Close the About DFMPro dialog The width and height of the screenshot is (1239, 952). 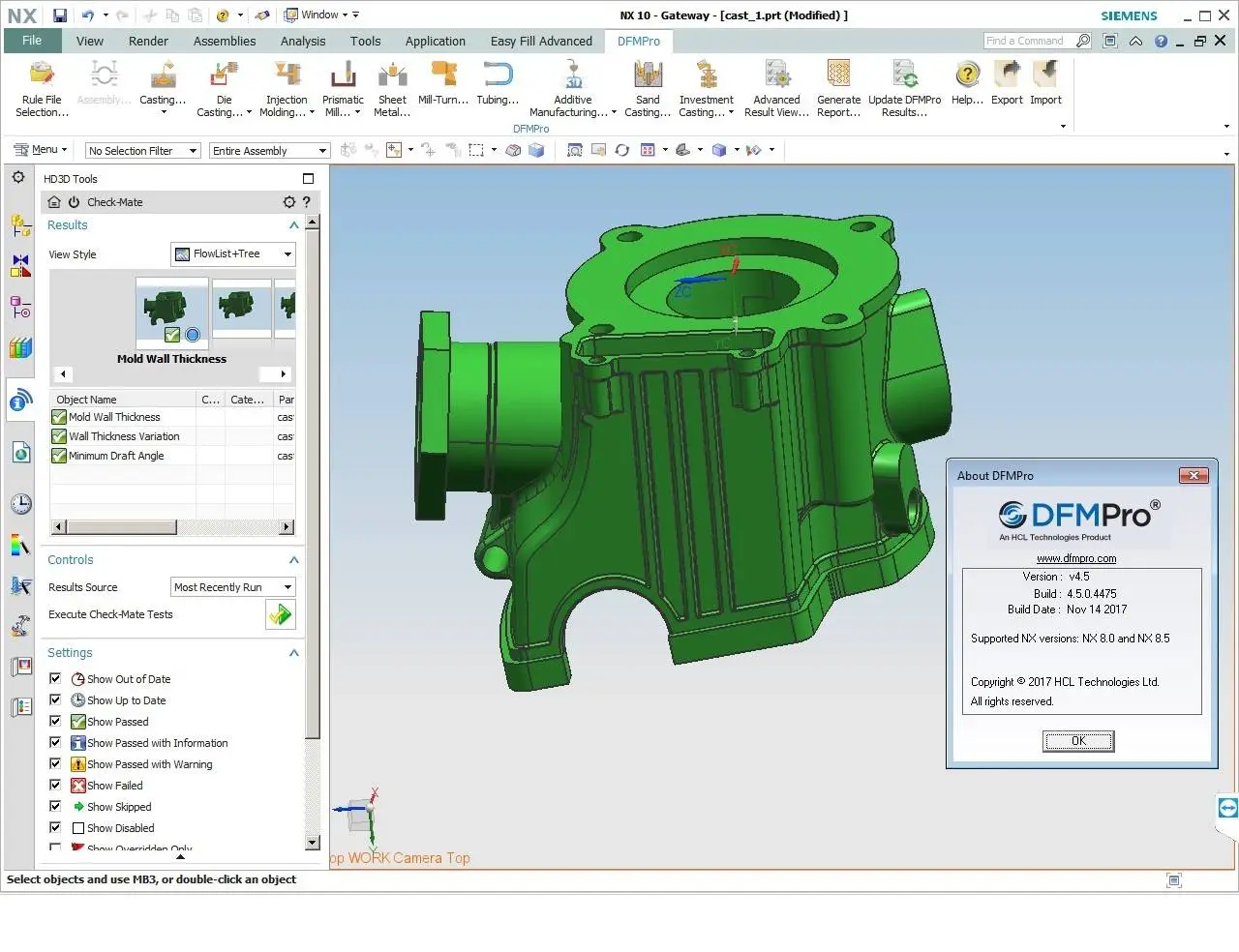pos(1194,475)
